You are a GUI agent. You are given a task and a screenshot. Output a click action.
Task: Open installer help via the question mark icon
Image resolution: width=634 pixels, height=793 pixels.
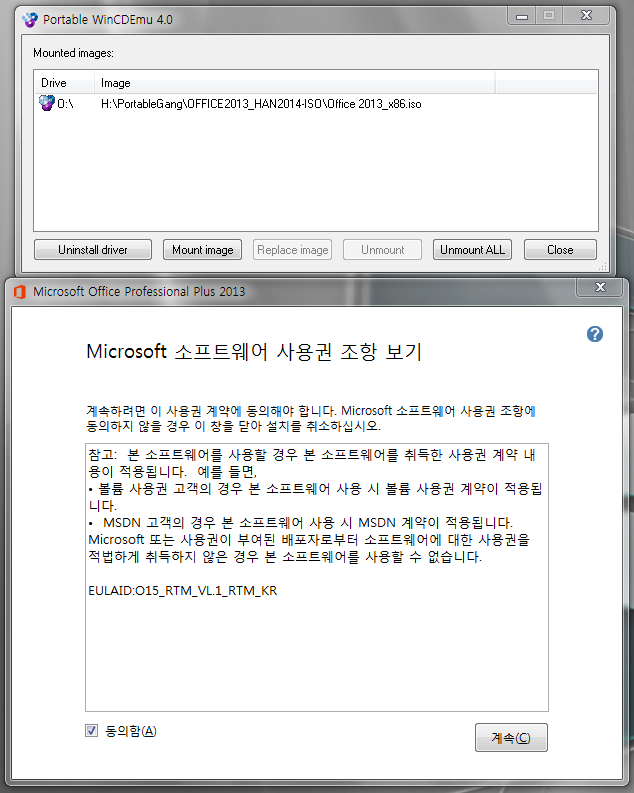[595, 334]
